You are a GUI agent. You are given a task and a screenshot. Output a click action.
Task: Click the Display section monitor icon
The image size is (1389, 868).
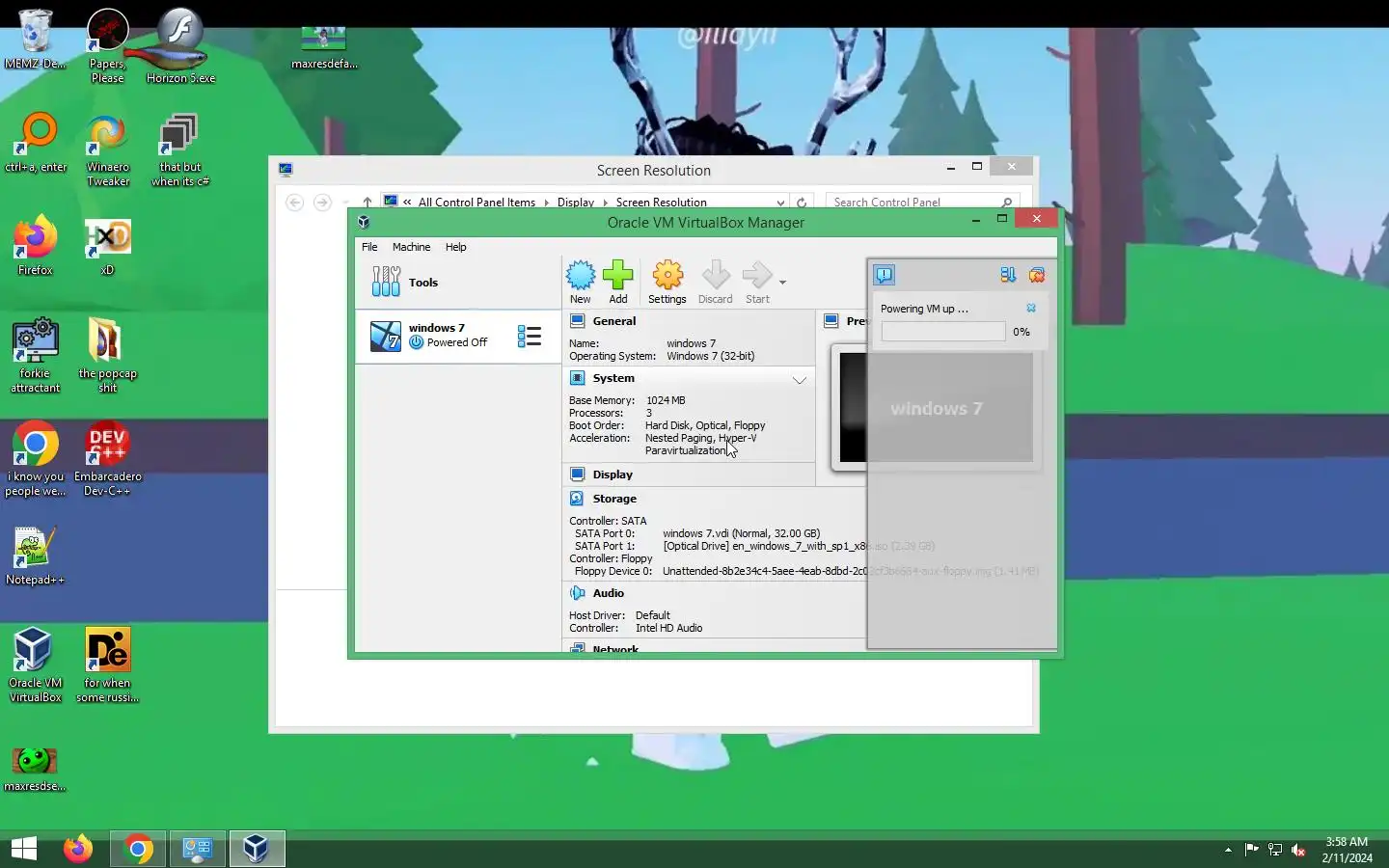click(577, 475)
